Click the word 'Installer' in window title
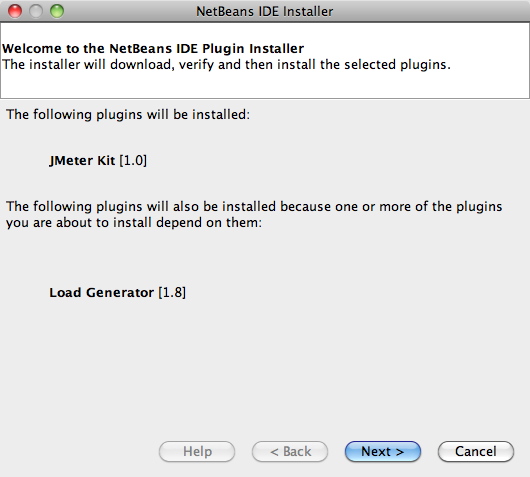 point(308,11)
